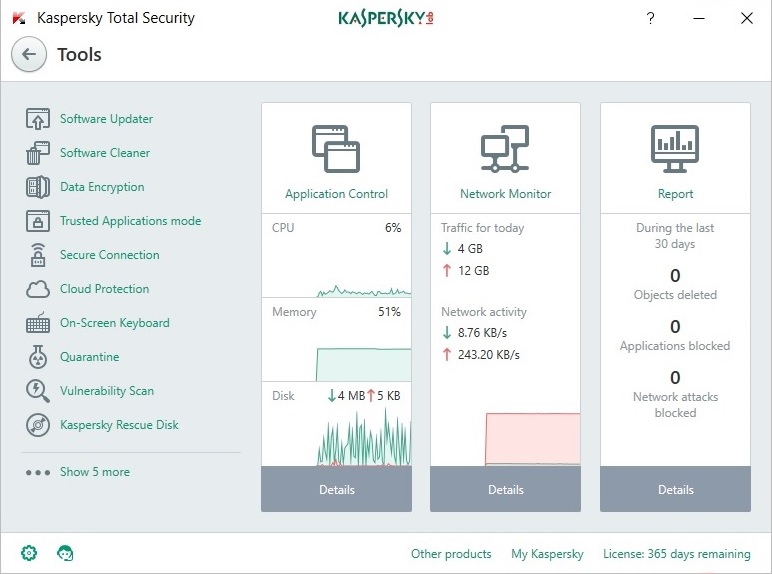Click the Quarantine flask icon

(x=38, y=357)
